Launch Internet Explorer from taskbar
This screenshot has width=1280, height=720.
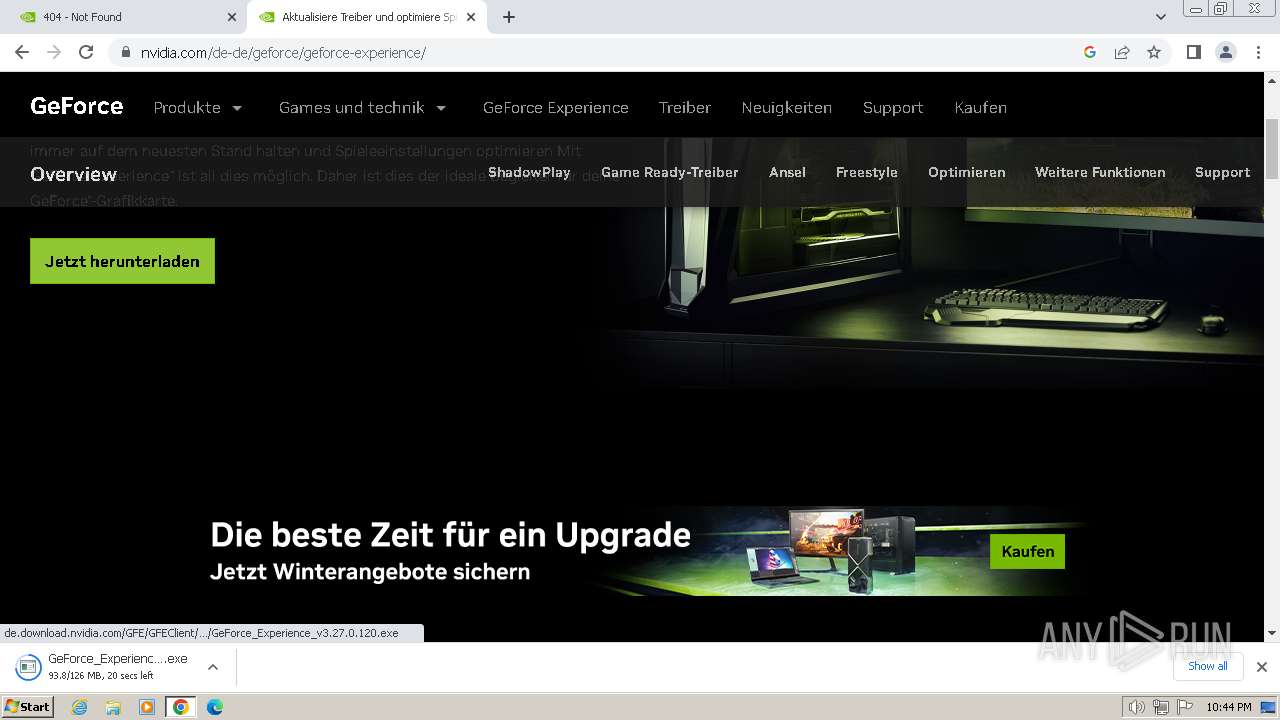[80, 707]
